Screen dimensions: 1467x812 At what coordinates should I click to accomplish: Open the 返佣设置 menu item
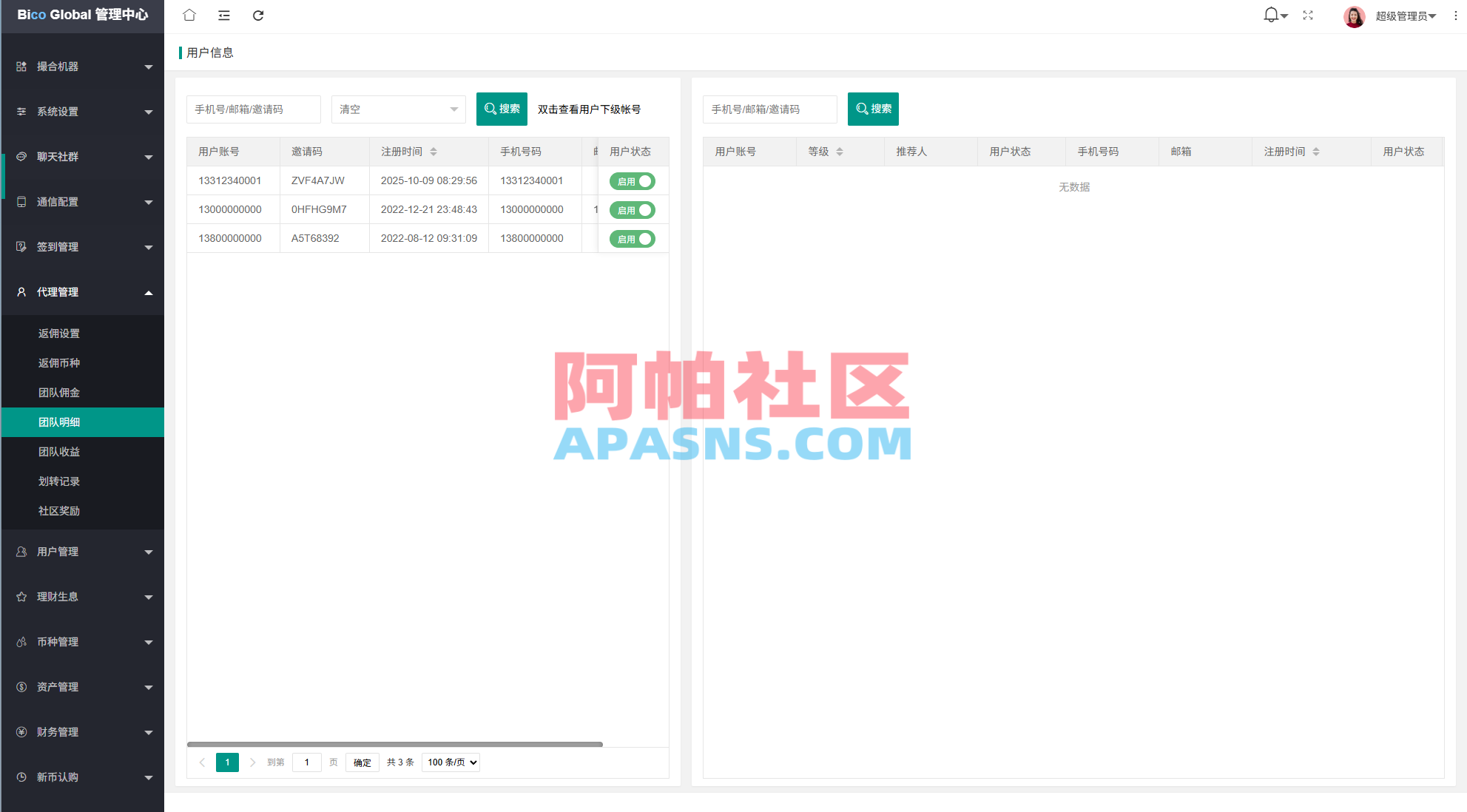coord(58,333)
